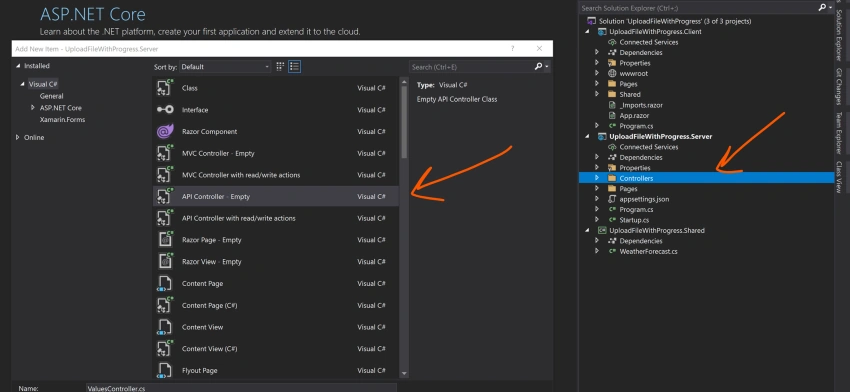
Task: Collapse the Installed templates node
Action: pos(18,66)
